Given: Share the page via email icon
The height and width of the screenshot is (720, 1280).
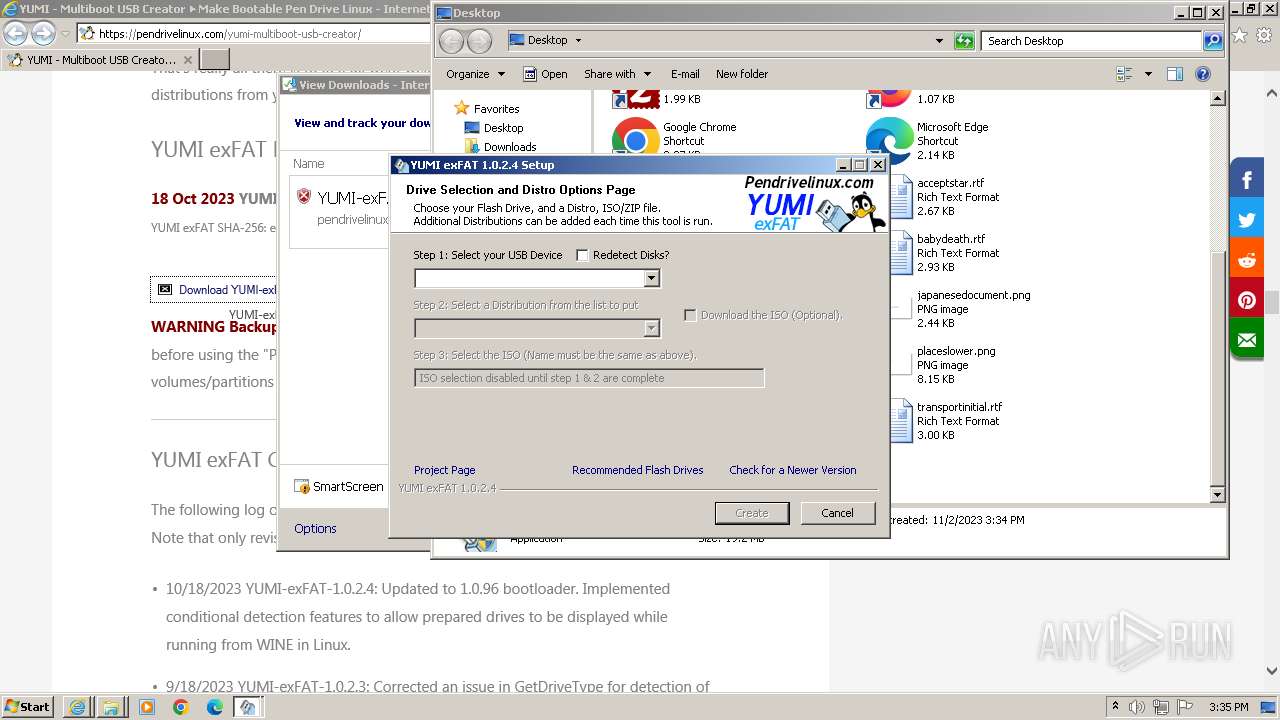Looking at the screenshot, I should [x=1247, y=340].
